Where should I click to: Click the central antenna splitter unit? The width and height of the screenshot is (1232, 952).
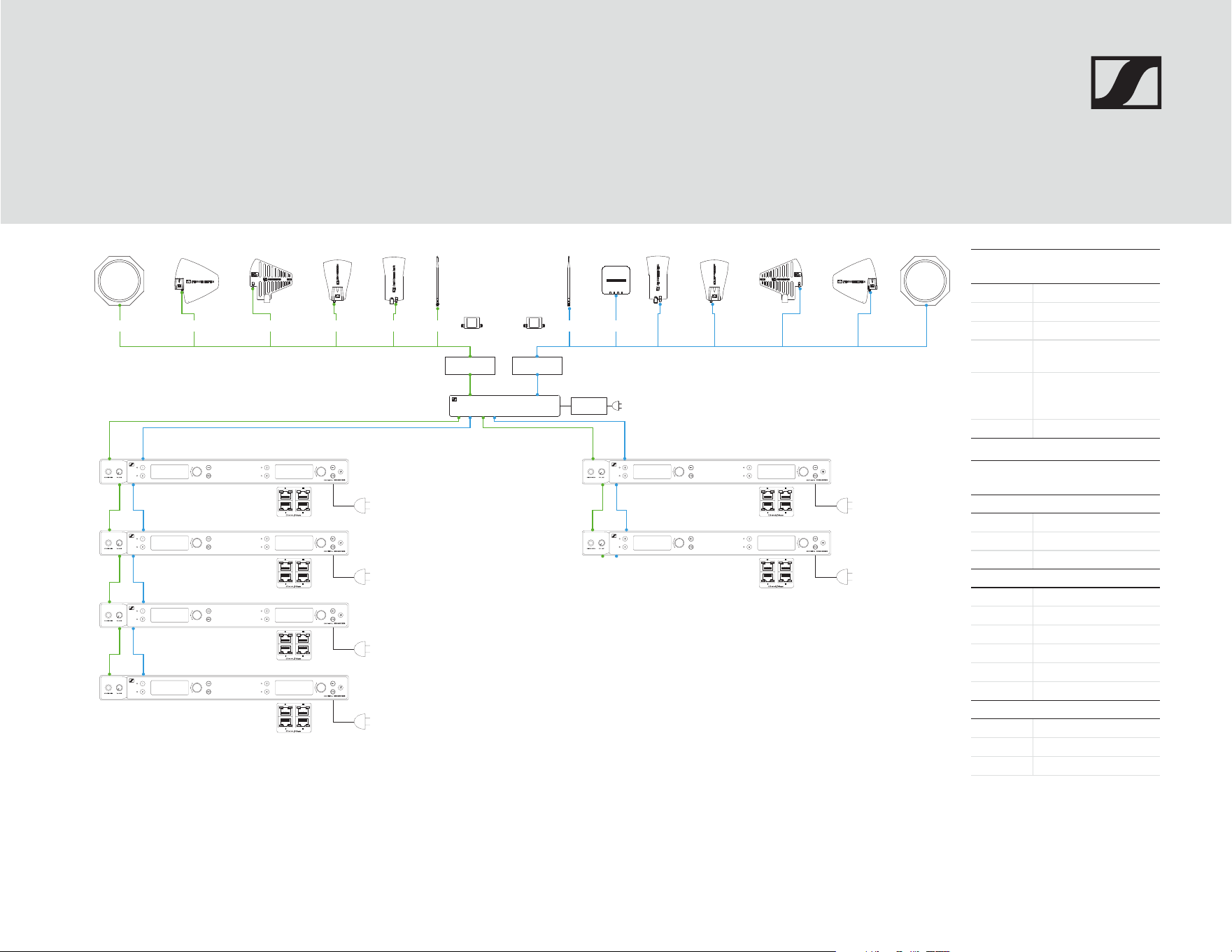tap(504, 406)
